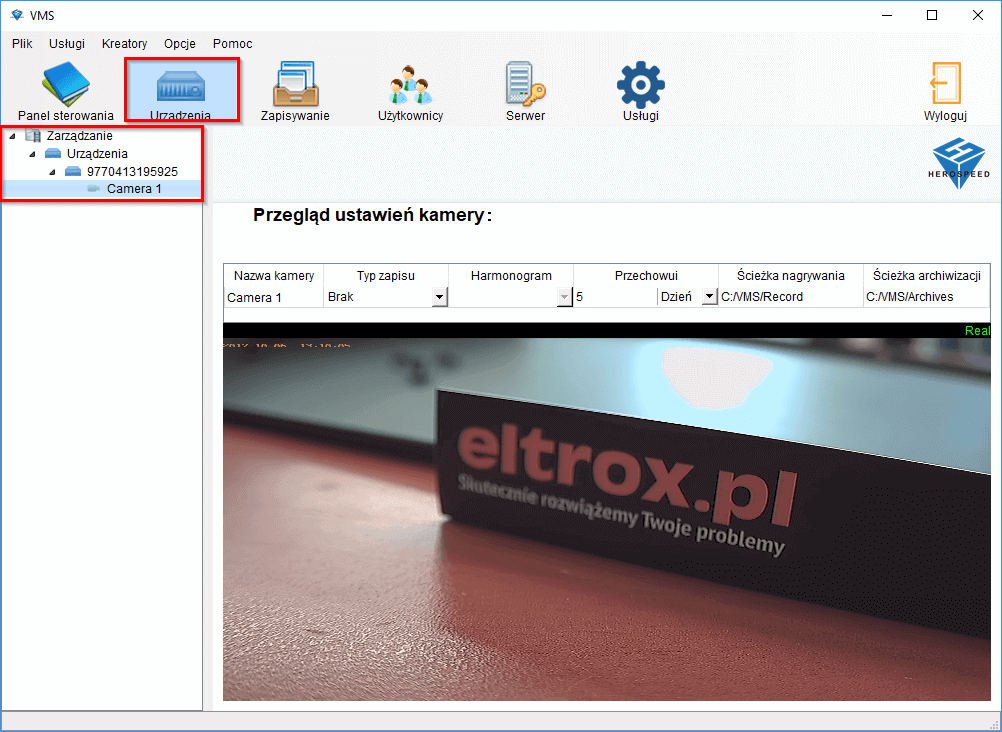The height and width of the screenshot is (732, 1002).
Task: Open the Dzień retention dropdown
Action: (710, 296)
